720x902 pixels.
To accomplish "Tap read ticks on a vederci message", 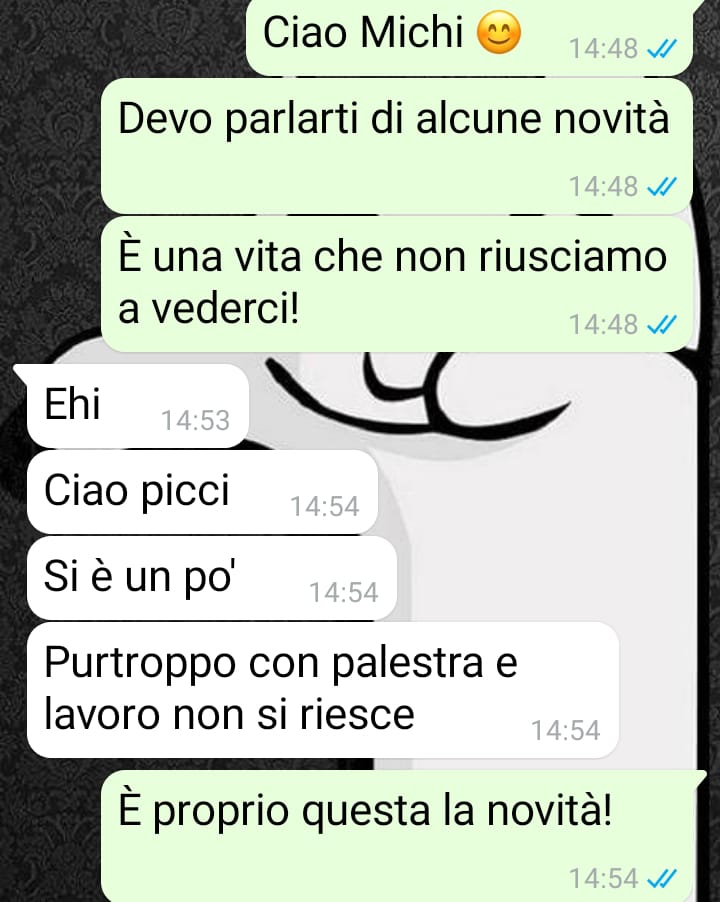I will tap(662, 324).
